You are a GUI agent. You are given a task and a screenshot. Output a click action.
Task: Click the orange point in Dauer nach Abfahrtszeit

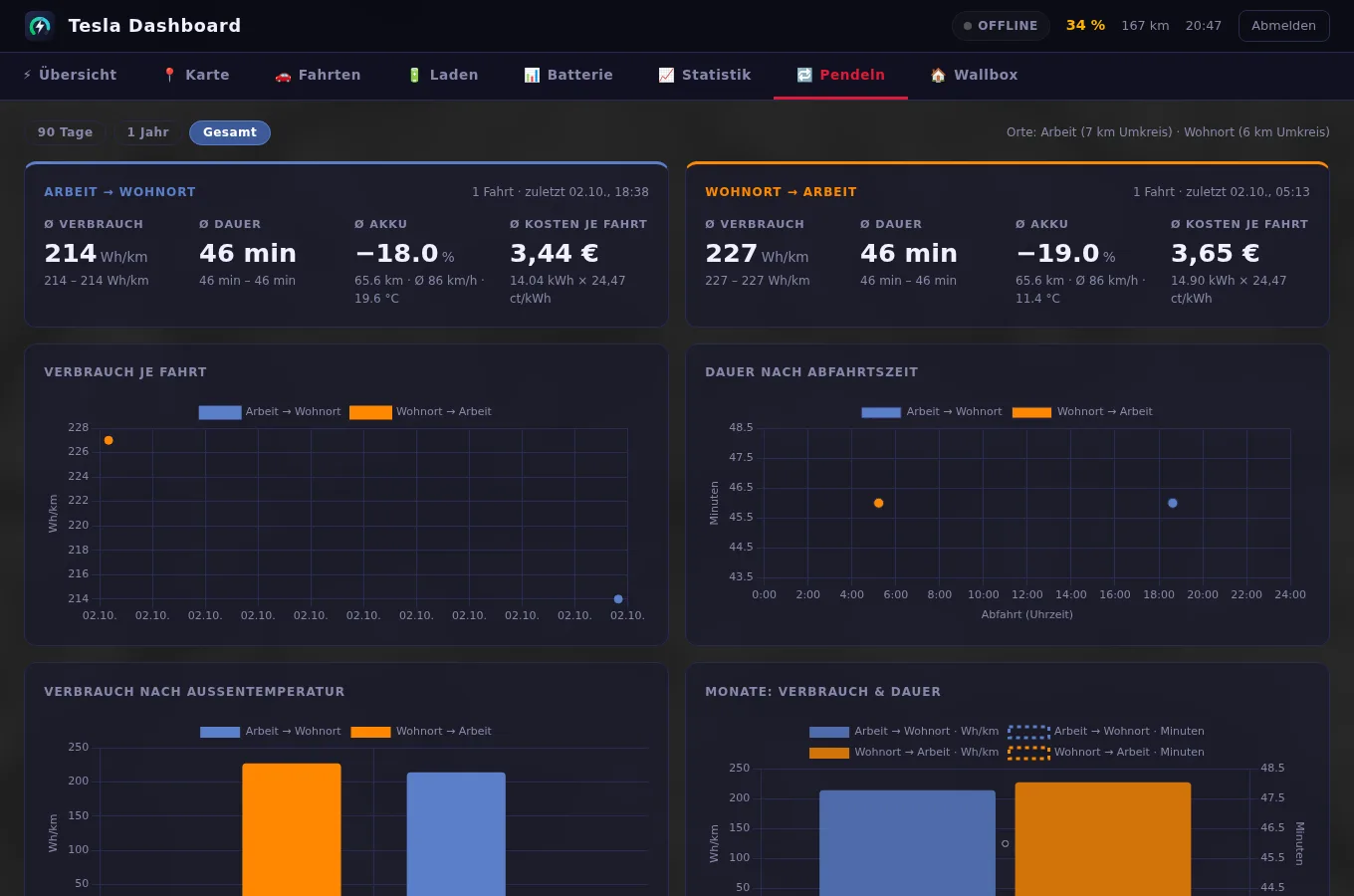(878, 504)
